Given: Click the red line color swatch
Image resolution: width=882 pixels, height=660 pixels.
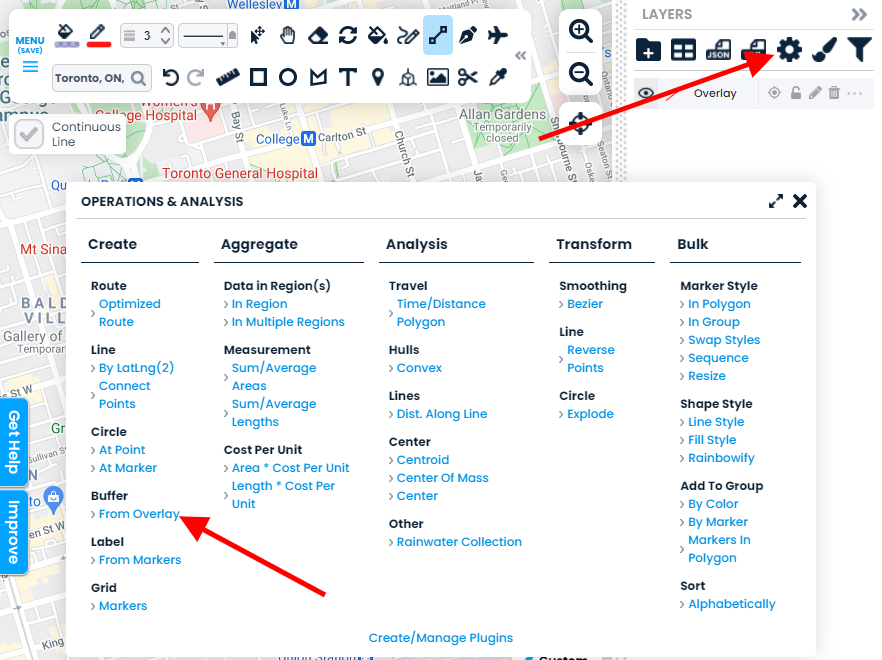Looking at the screenshot, I should point(98,36).
